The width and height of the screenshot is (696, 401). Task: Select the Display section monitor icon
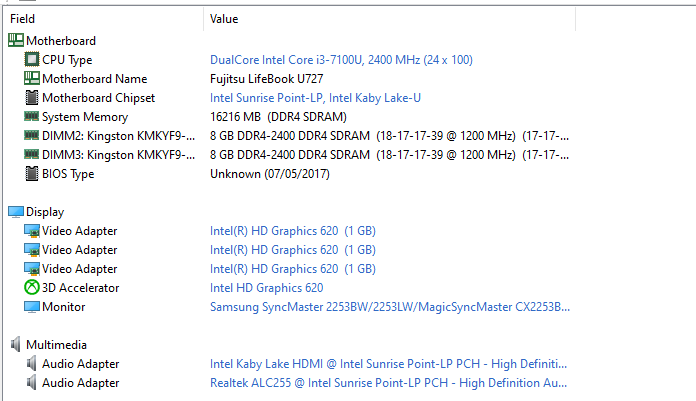coord(16,212)
